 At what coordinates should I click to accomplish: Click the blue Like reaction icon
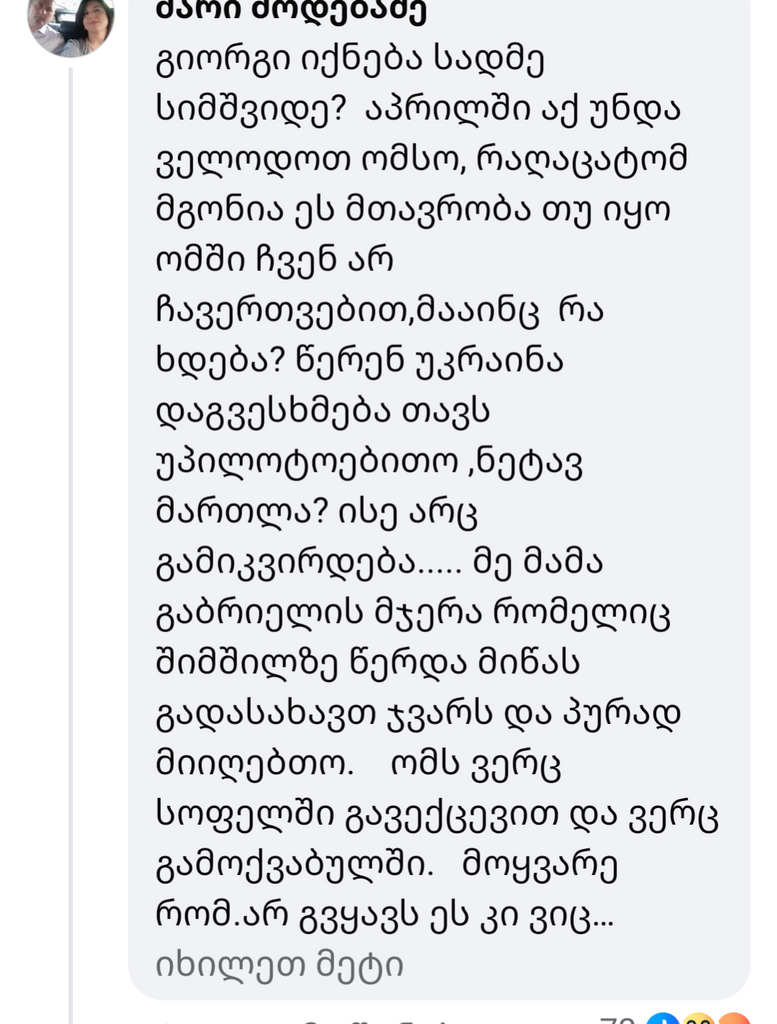(x=662, y=1019)
